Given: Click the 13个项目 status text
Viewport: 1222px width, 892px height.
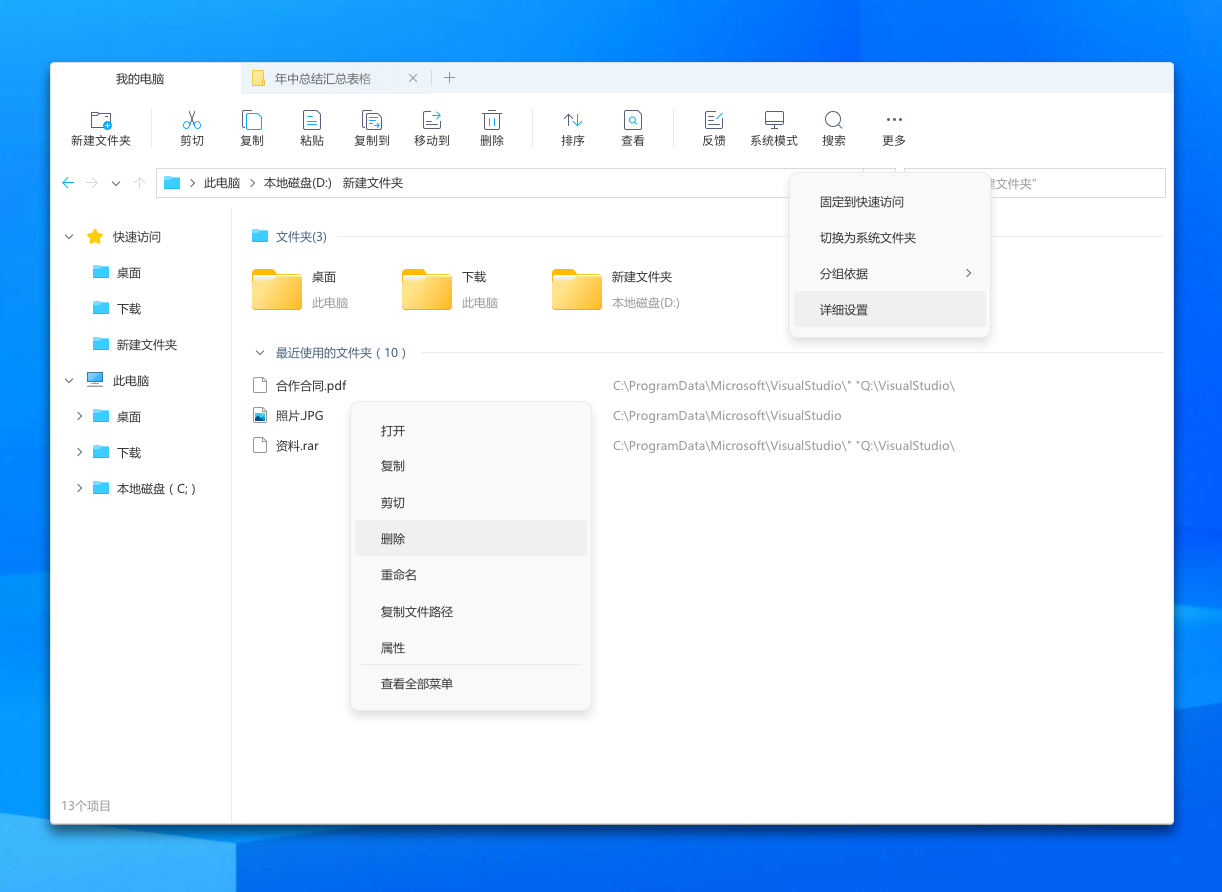Looking at the screenshot, I should (x=86, y=805).
